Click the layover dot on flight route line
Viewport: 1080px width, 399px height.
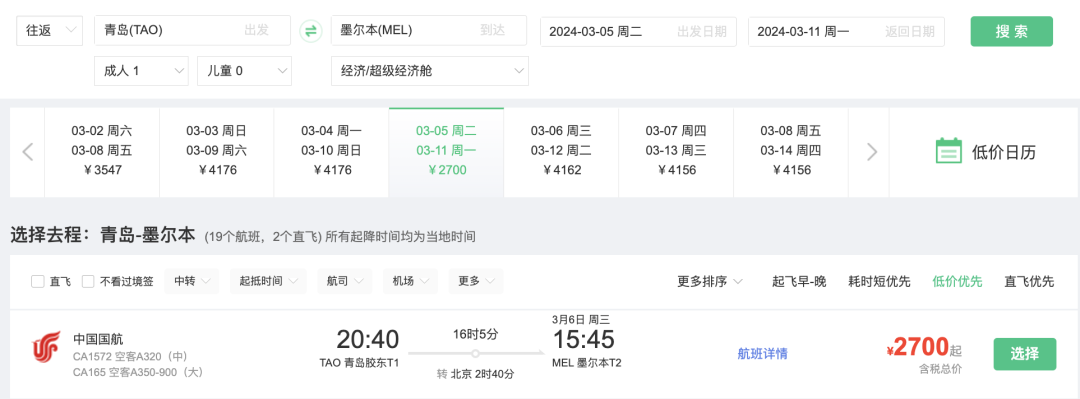click(x=475, y=353)
